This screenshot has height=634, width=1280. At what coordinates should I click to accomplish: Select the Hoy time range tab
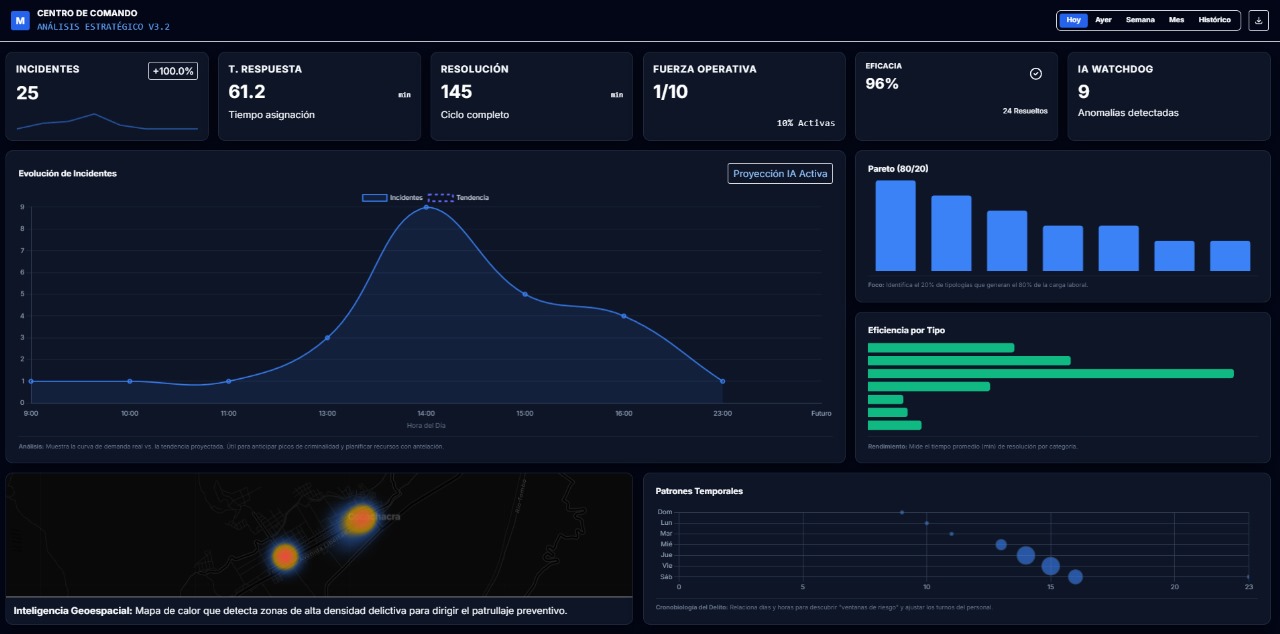(x=1074, y=20)
